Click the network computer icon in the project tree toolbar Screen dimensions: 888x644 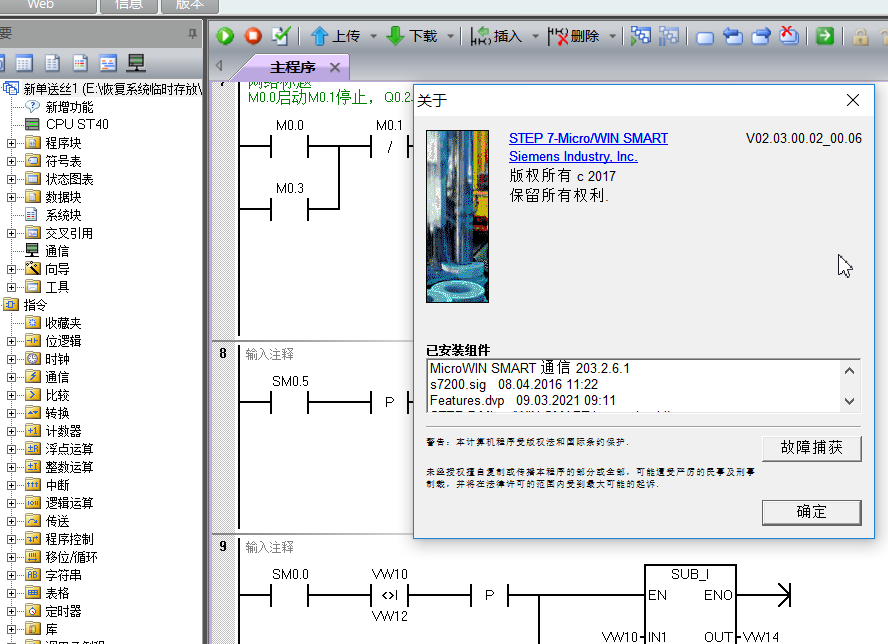[x=136, y=63]
